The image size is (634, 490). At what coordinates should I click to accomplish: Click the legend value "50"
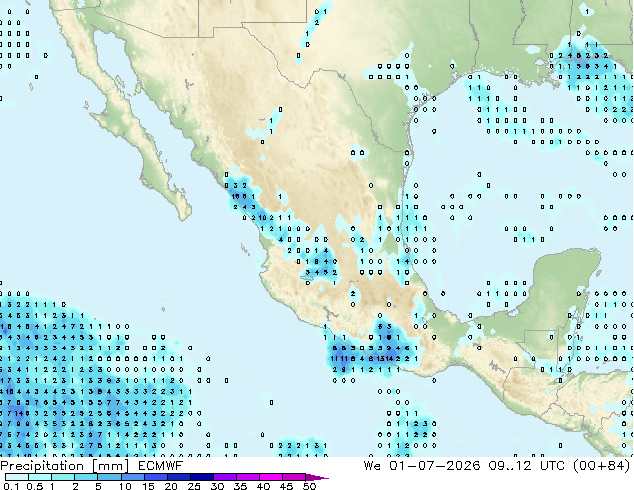pos(309,486)
